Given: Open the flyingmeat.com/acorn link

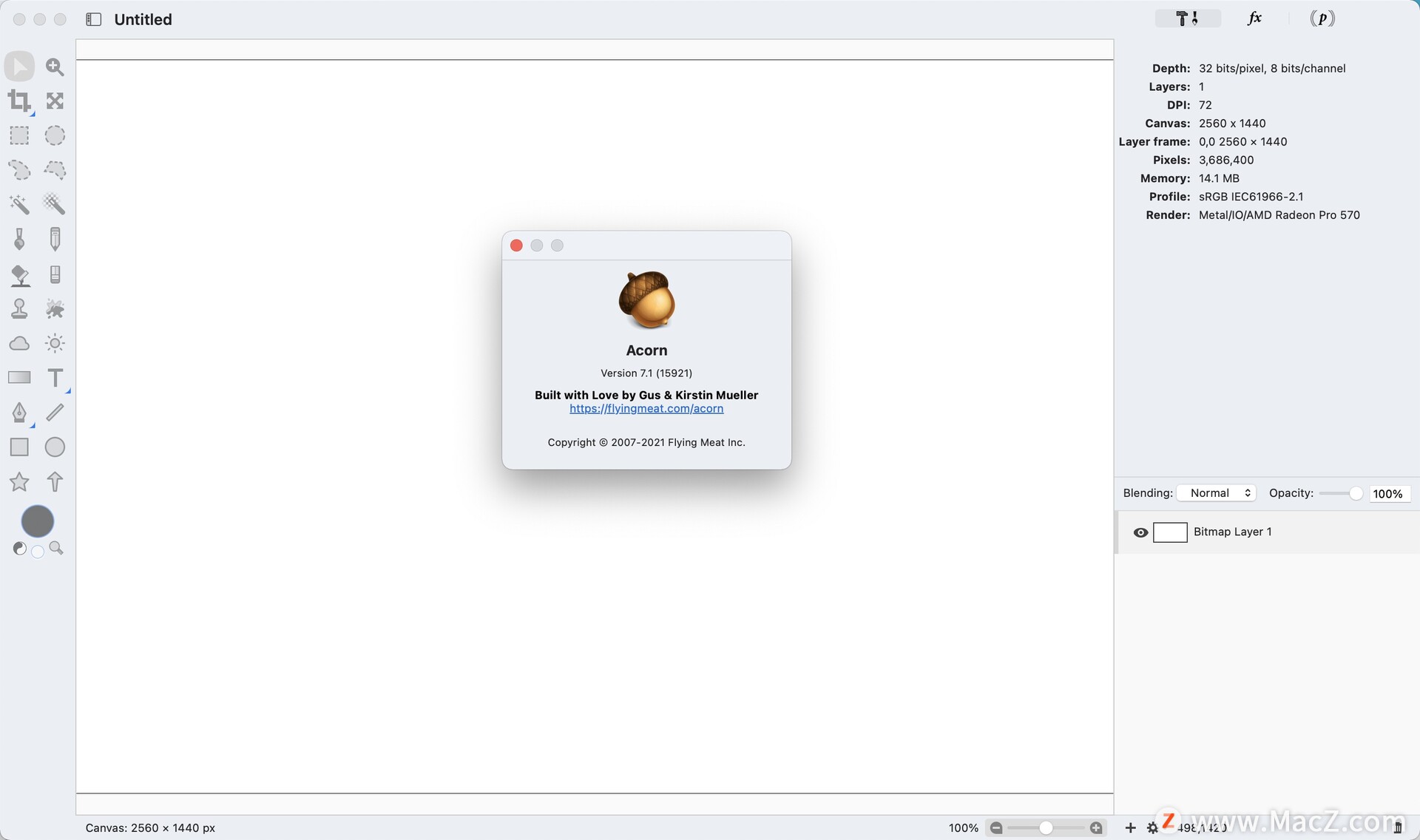Looking at the screenshot, I should (x=646, y=408).
